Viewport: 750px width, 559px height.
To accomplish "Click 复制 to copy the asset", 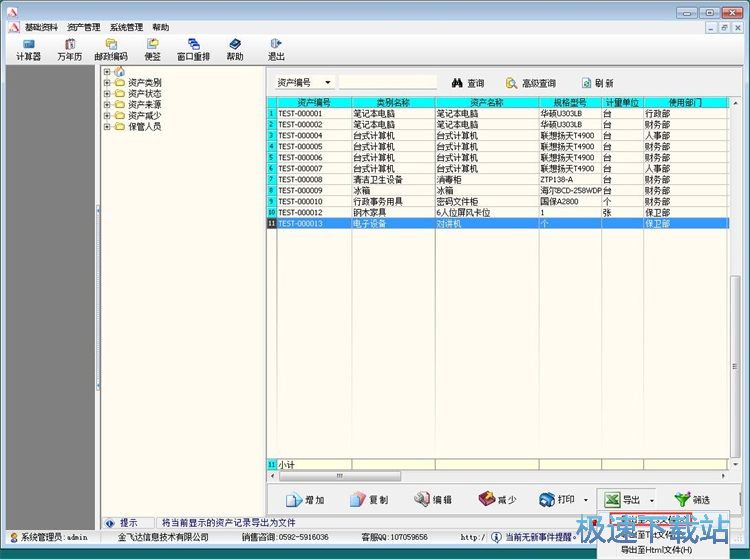I will pyautogui.click(x=369, y=500).
